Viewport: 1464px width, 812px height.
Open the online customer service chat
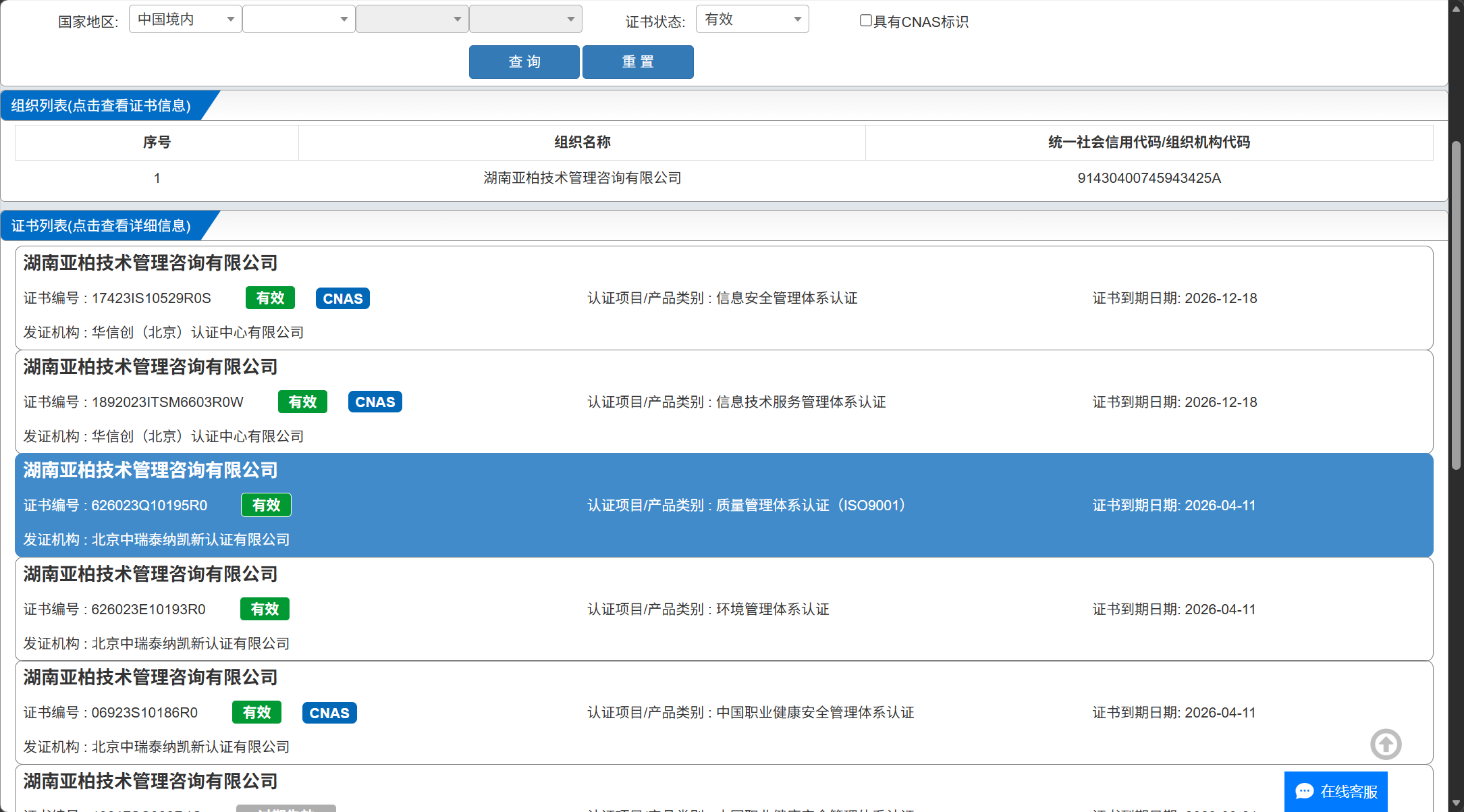pos(1336,791)
